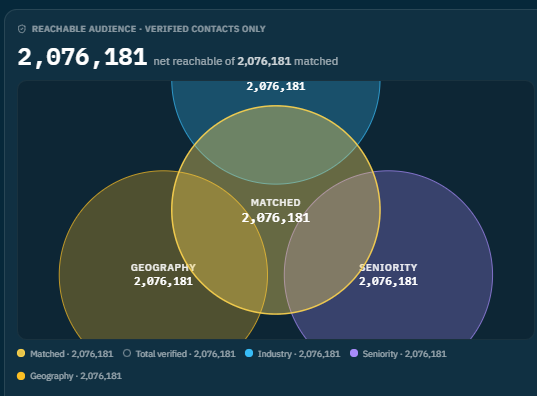This screenshot has height=396, width=537.
Task: Click the 'Matched · 2,076,181' legend text
Action: (x=72, y=354)
